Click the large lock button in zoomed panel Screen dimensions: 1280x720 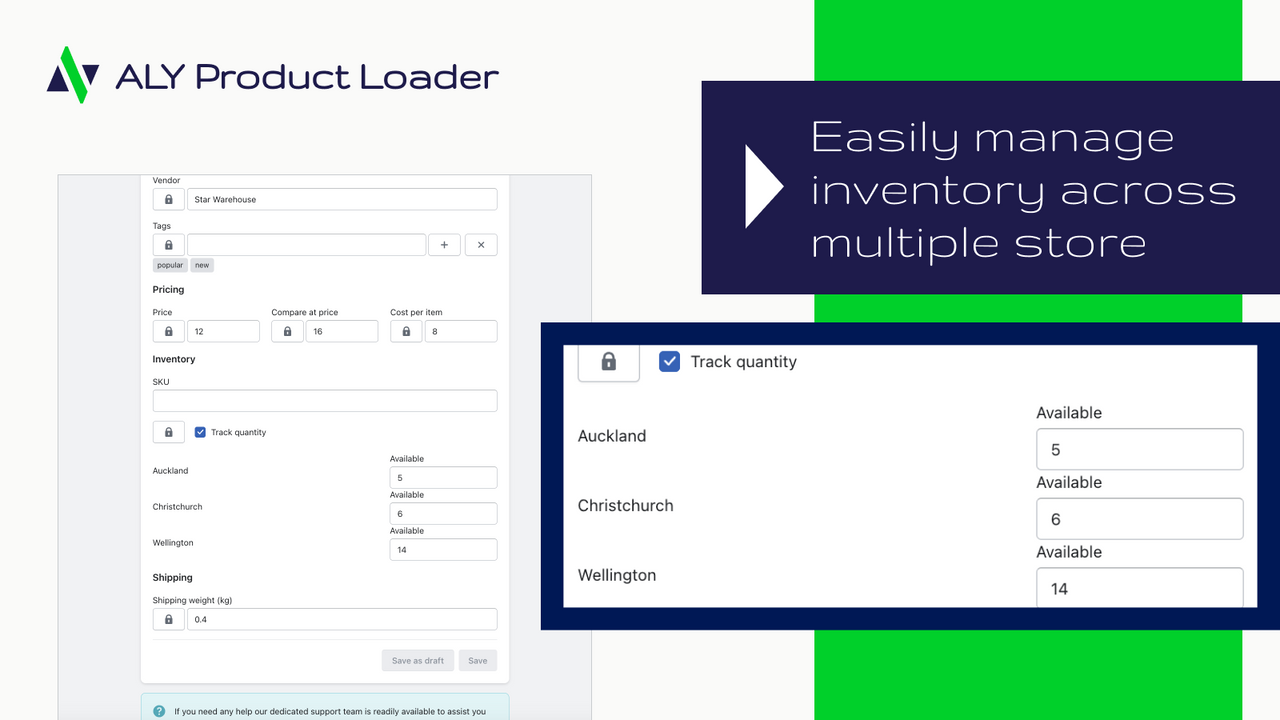point(608,363)
